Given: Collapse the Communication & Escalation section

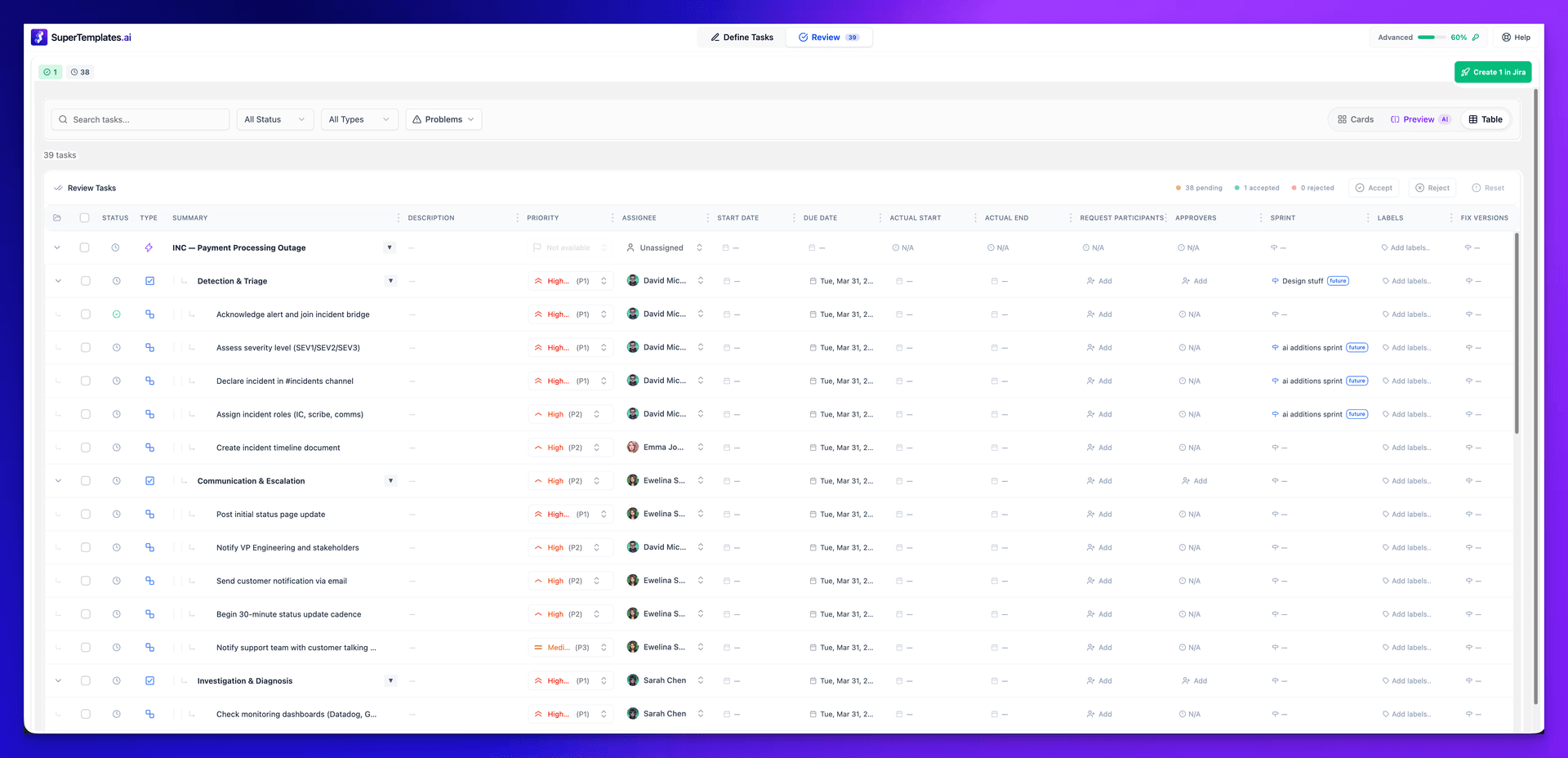Looking at the screenshot, I should (x=58, y=481).
